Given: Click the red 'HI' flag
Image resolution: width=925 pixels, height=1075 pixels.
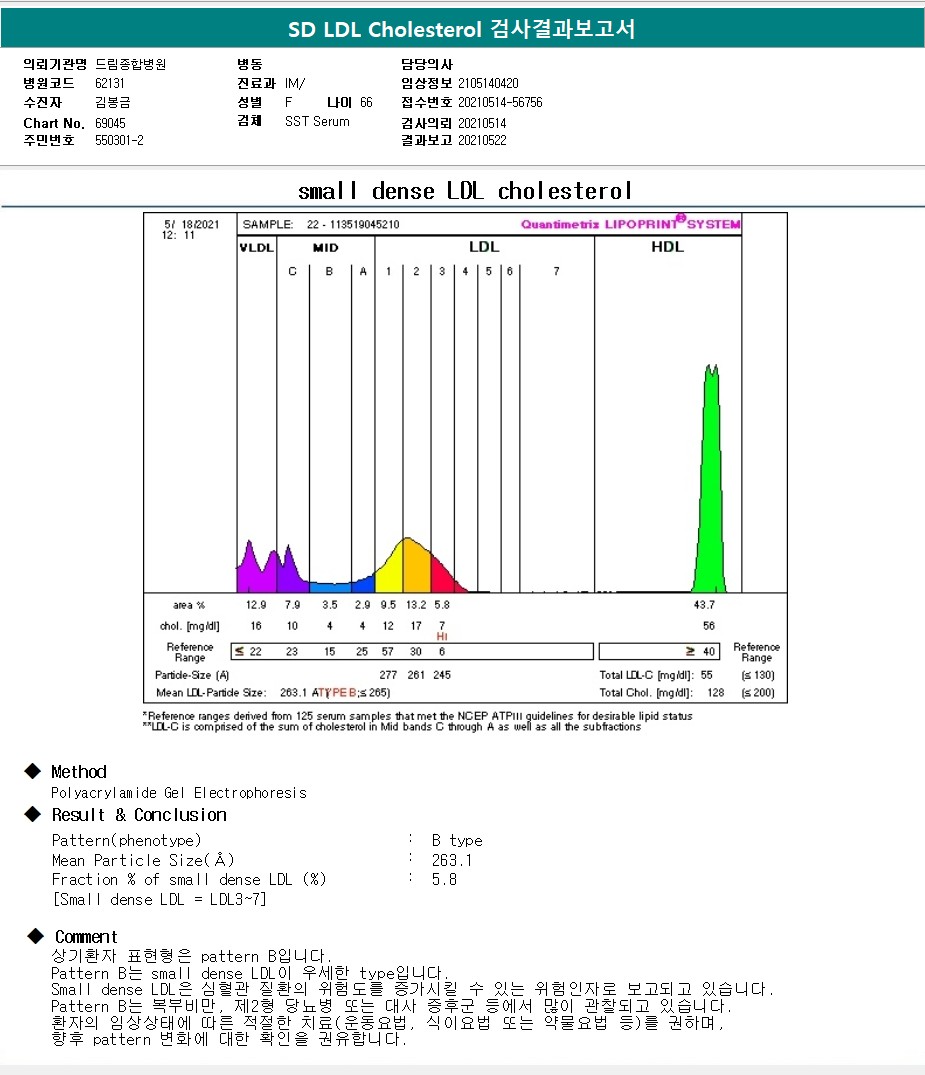Looking at the screenshot, I should (442, 637).
